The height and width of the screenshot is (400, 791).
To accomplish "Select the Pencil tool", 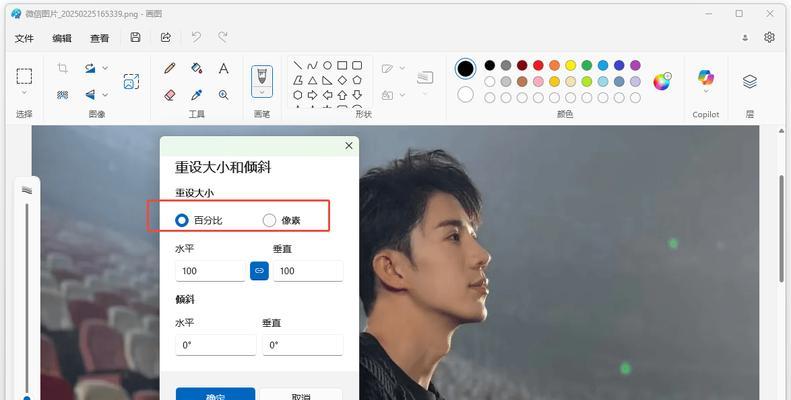I will click(170, 68).
